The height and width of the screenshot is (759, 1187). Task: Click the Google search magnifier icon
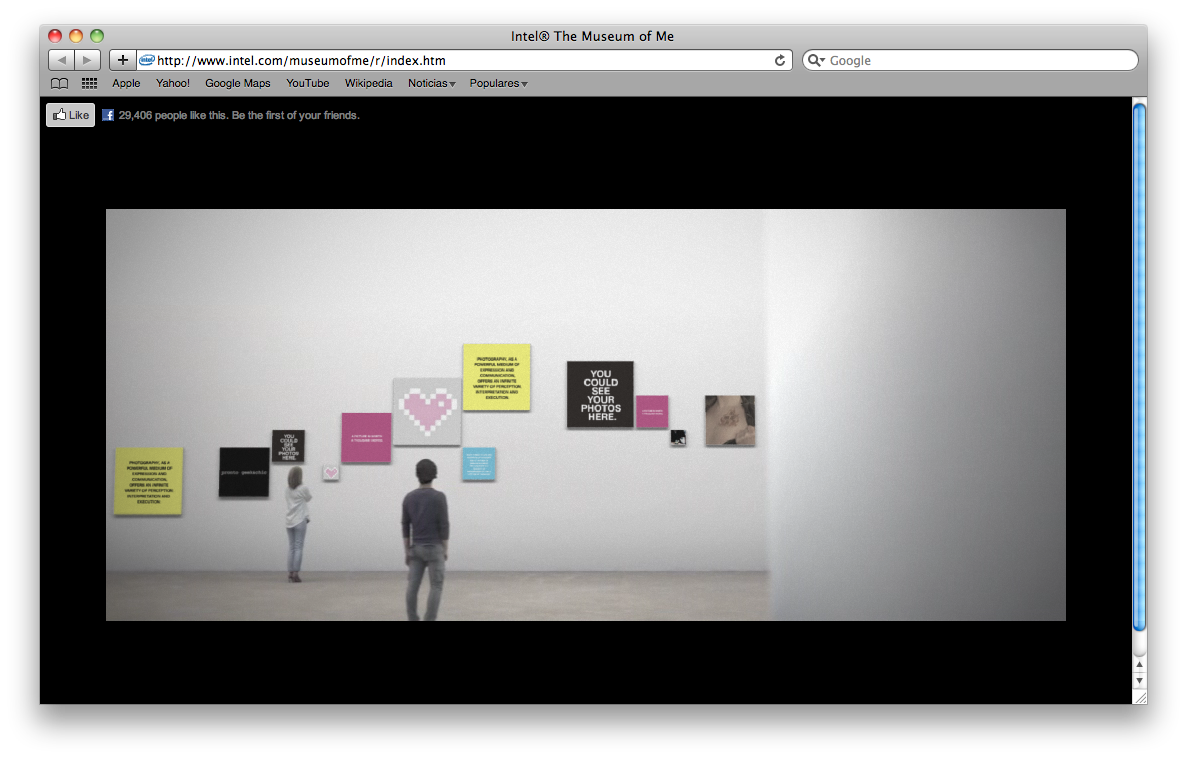click(x=815, y=60)
